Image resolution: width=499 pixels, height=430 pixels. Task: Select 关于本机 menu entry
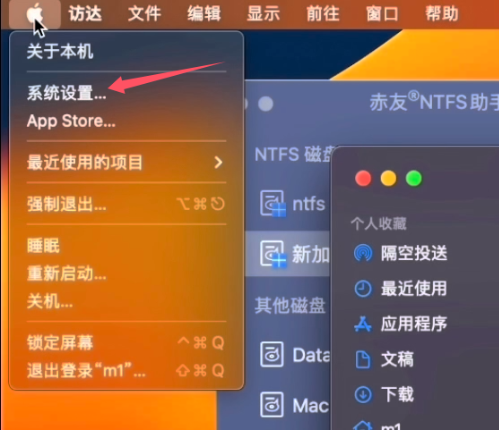click(x=60, y=51)
